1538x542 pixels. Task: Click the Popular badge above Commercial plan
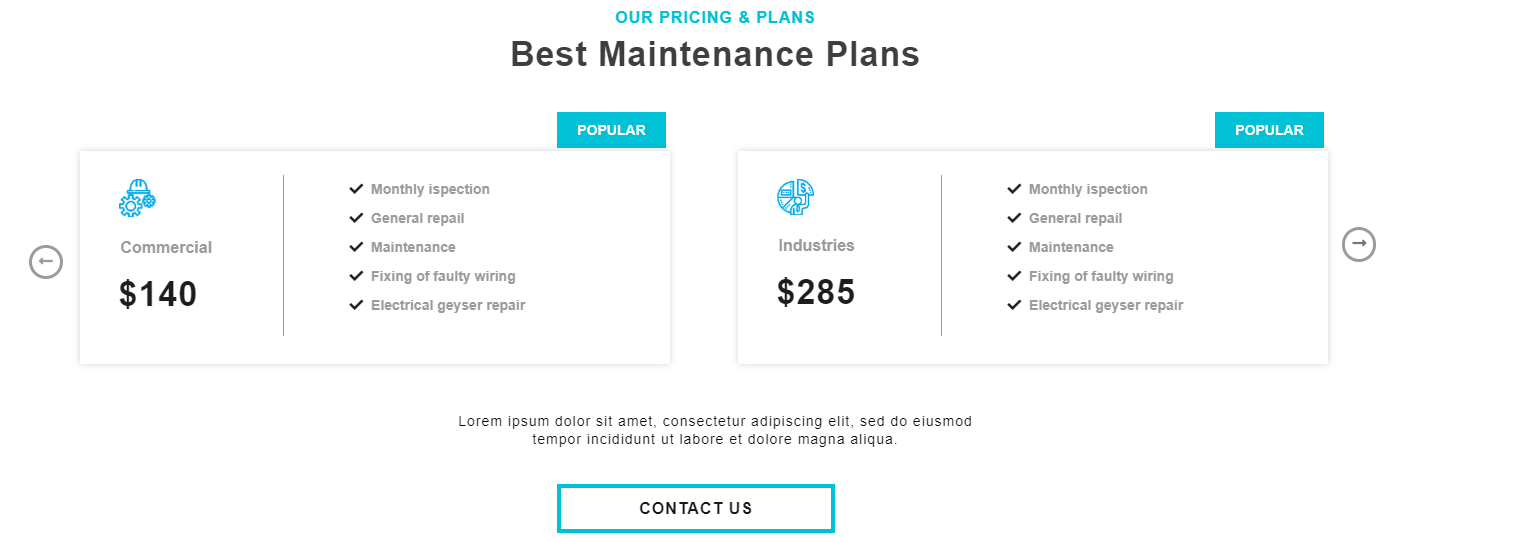(611, 130)
